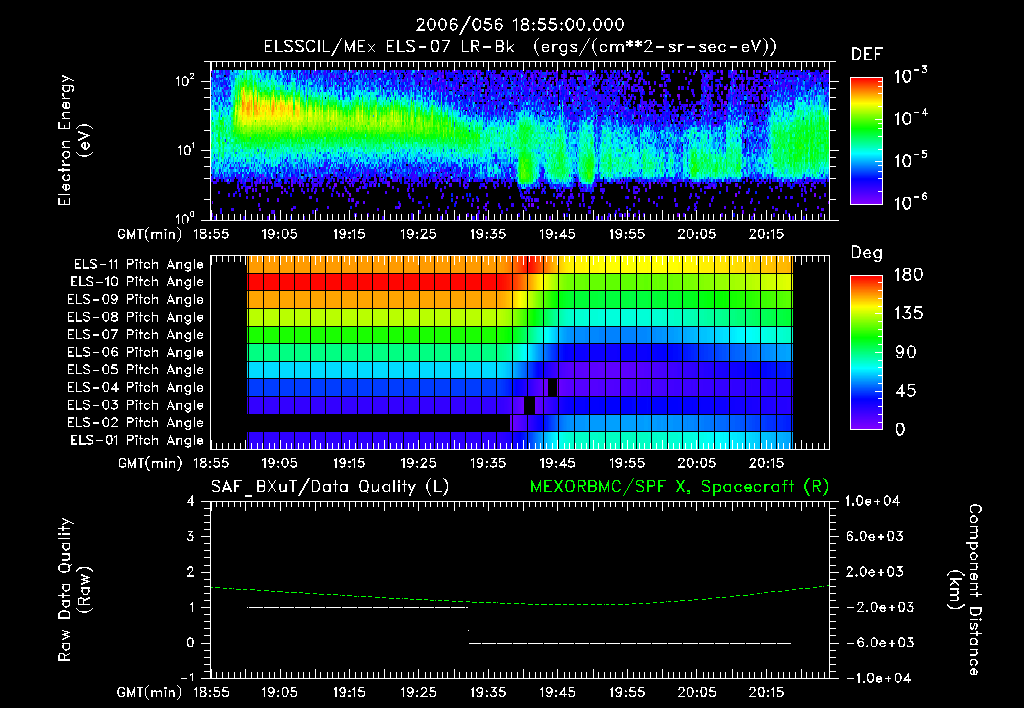Click the DEF color bar legend

pyautogui.click(x=866, y=140)
